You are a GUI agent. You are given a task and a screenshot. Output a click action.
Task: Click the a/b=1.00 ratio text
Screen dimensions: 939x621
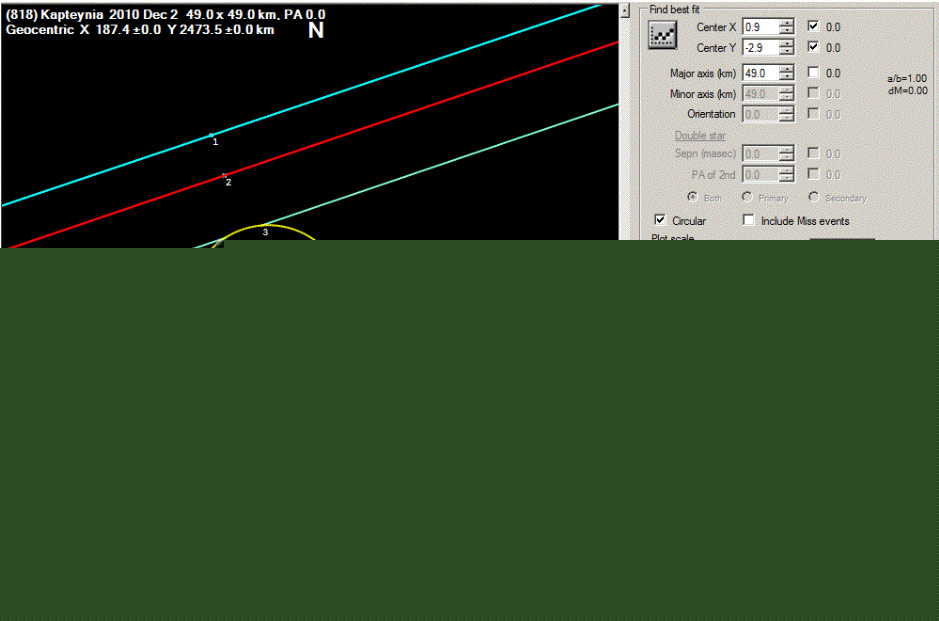click(907, 78)
